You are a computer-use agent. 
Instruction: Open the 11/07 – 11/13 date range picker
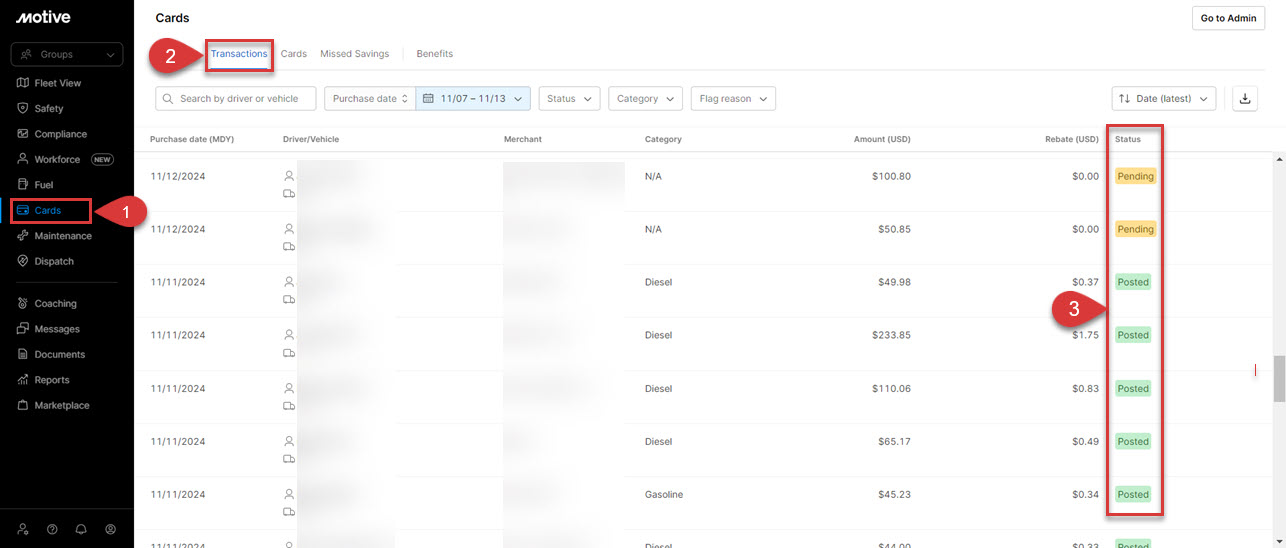tap(473, 98)
